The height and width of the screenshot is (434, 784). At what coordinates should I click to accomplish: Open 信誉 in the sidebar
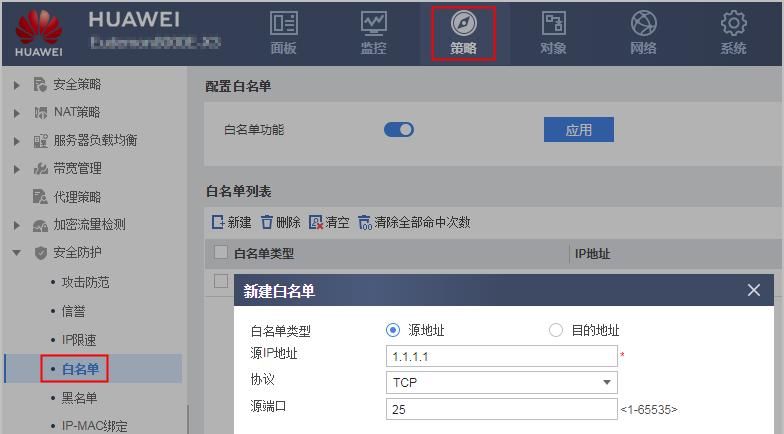pyautogui.click(x=74, y=312)
